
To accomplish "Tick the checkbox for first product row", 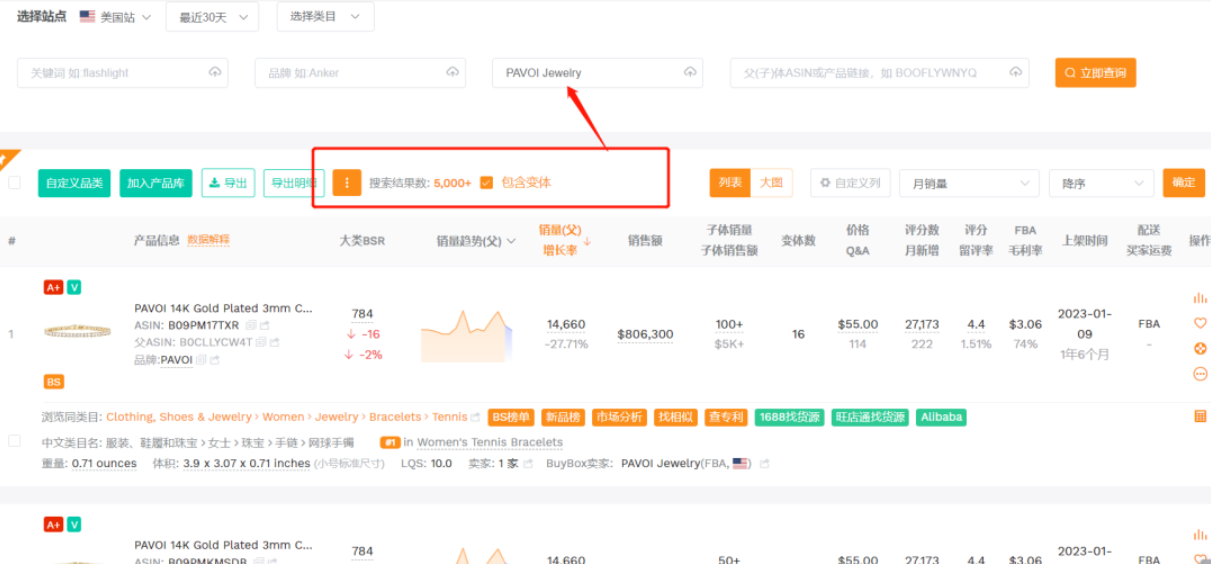I will click(14, 441).
